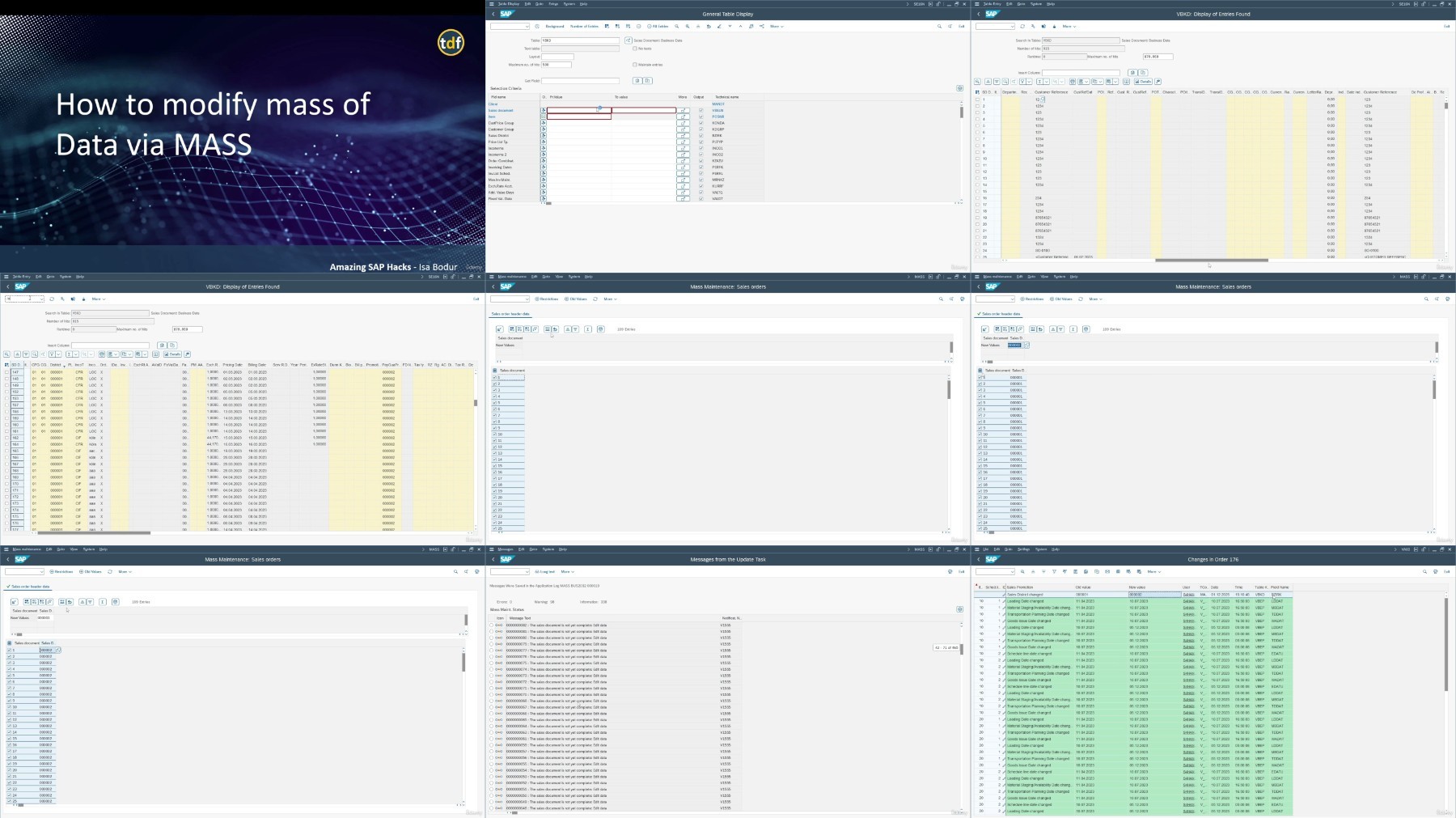
Task: Click the vertical scrollbar in Changes in Order 176
Action: pyautogui.click(x=1447, y=643)
